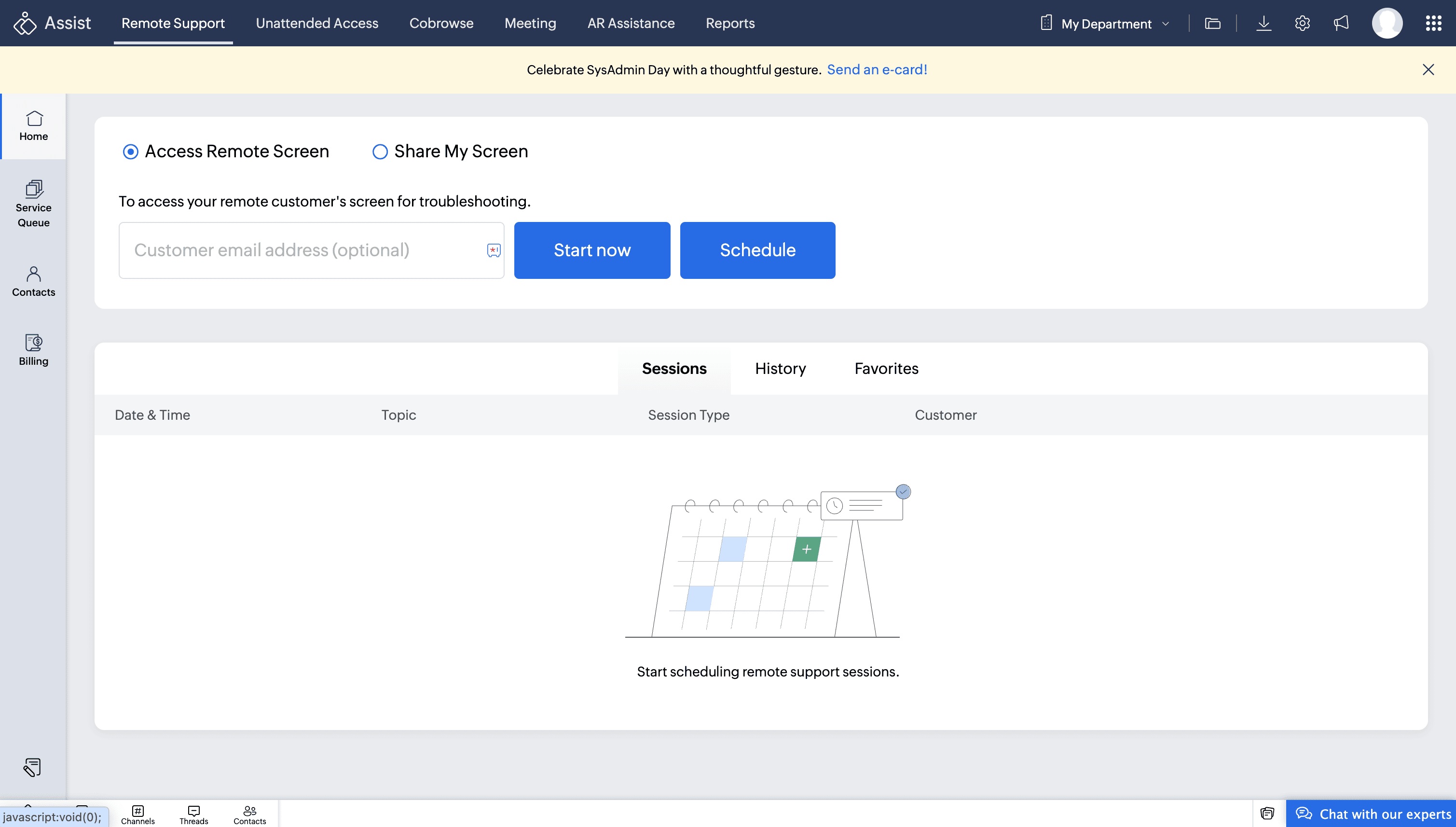
Task: Open the Billing sidebar icon
Action: click(33, 349)
